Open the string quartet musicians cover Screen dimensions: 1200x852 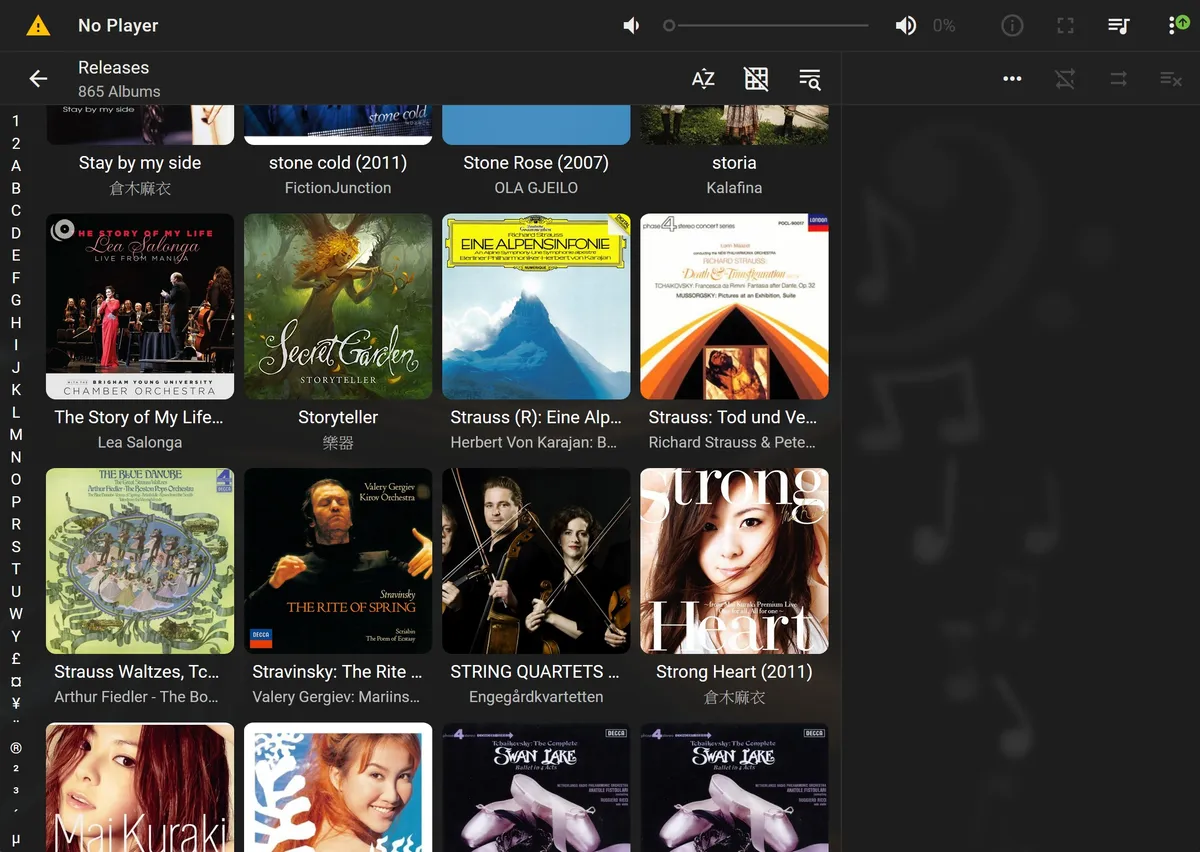click(536, 561)
